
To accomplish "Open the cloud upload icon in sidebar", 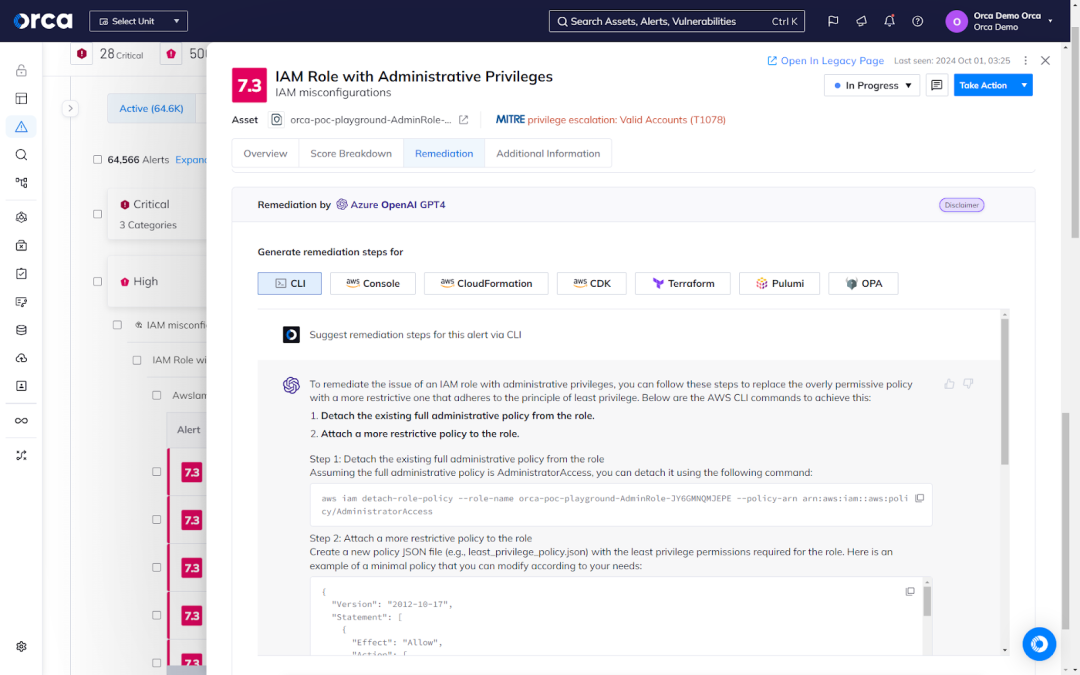I will click(x=21, y=358).
